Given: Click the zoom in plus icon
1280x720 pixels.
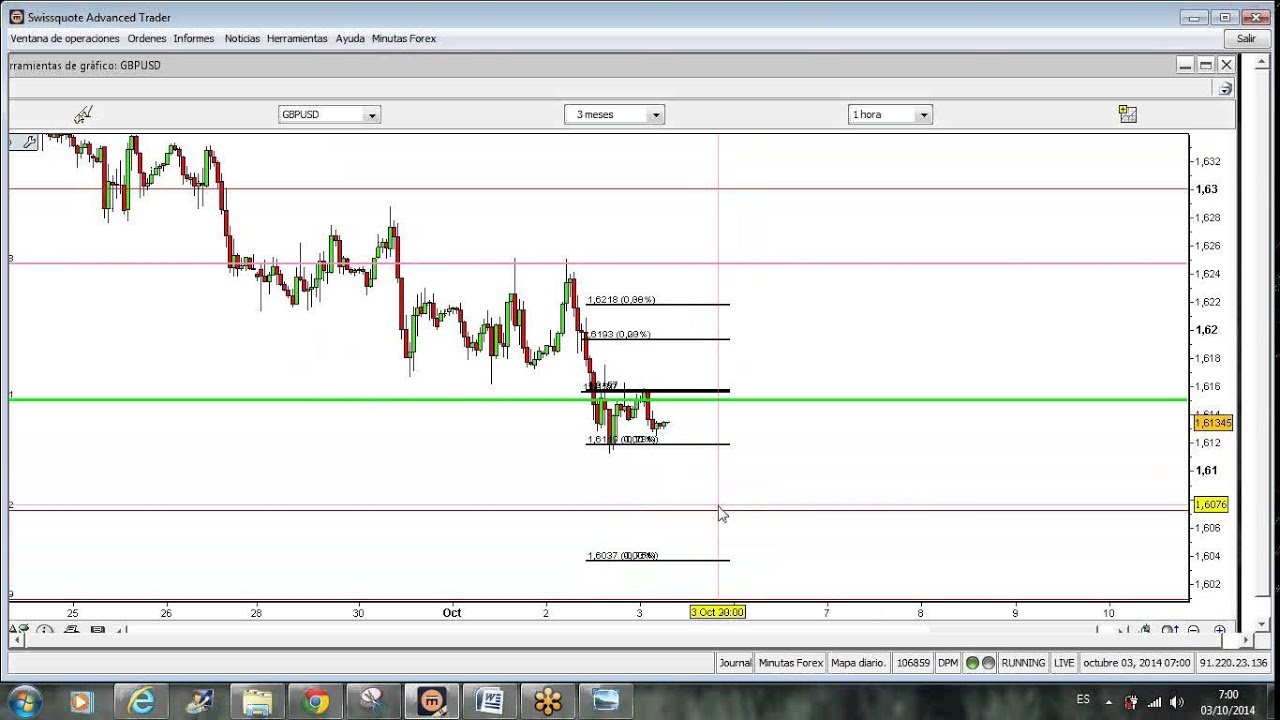Looking at the screenshot, I should click(x=1219, y=630).
